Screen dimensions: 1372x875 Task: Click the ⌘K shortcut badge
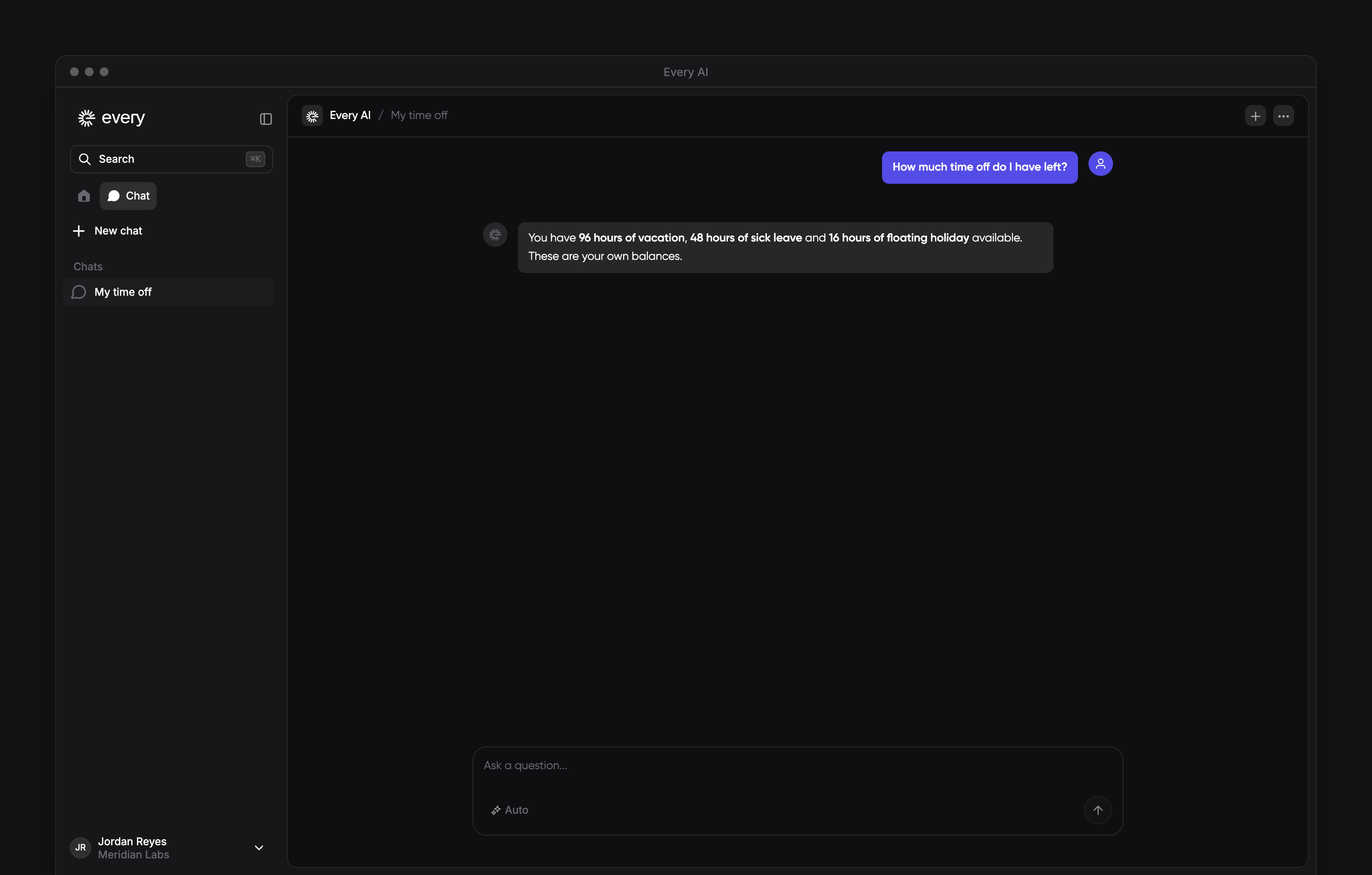pos(255,159)
